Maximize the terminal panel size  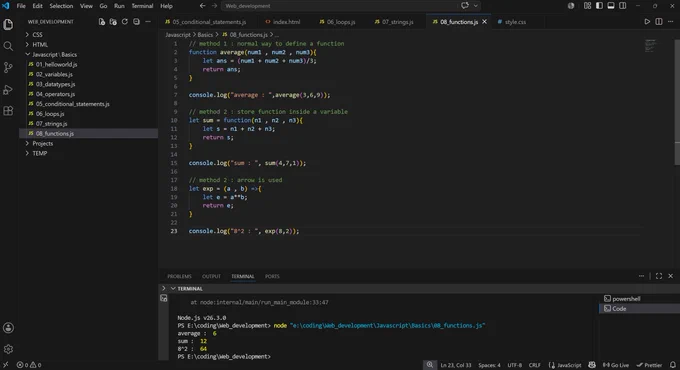click(x=659, y=276)
